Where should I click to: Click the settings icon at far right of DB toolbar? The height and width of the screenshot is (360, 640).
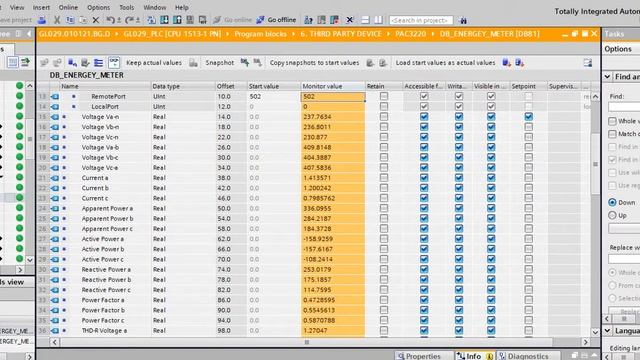(588, 62)
